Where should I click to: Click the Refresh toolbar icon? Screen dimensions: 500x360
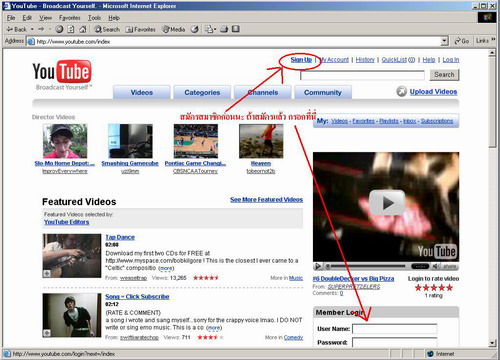(x=71, y=29)
